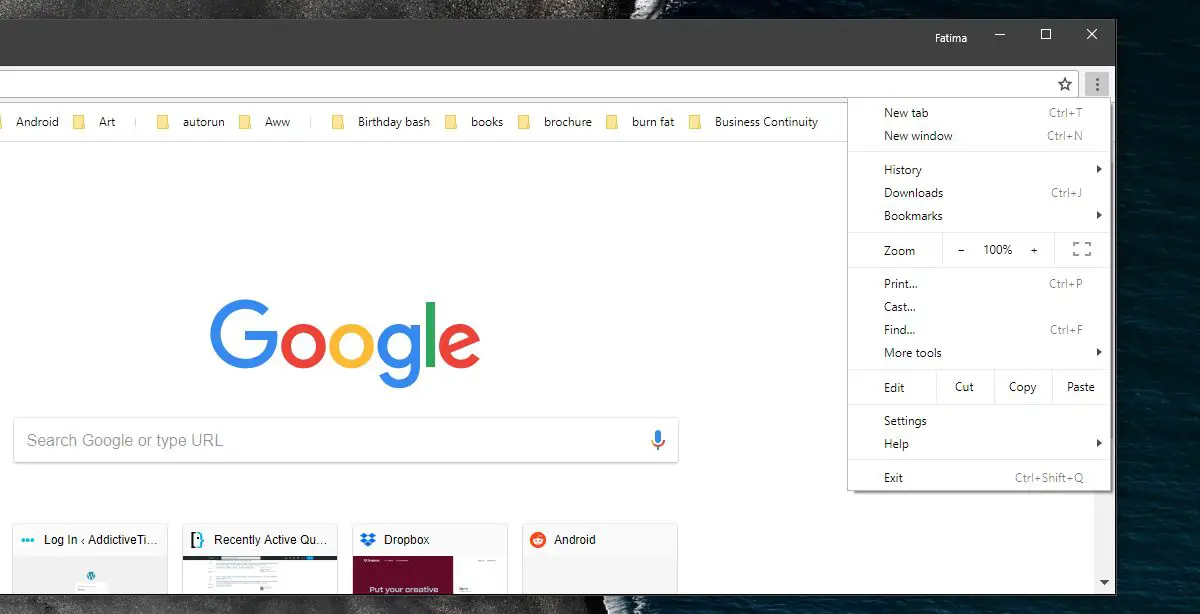Expand the More tools submenu
The height and width of the screenshot is (614, 1200).
pyautogui.click(x=979, y=353)
